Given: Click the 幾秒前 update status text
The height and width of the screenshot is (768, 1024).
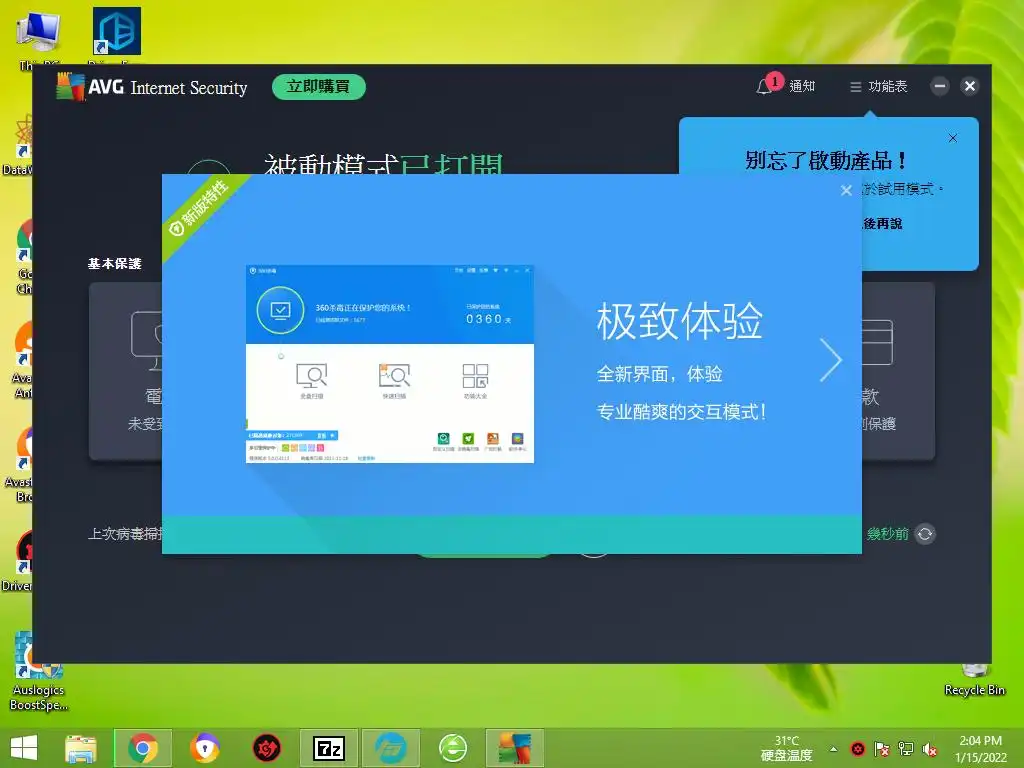Looking at the screenshot, I should (x=888, y=534).
